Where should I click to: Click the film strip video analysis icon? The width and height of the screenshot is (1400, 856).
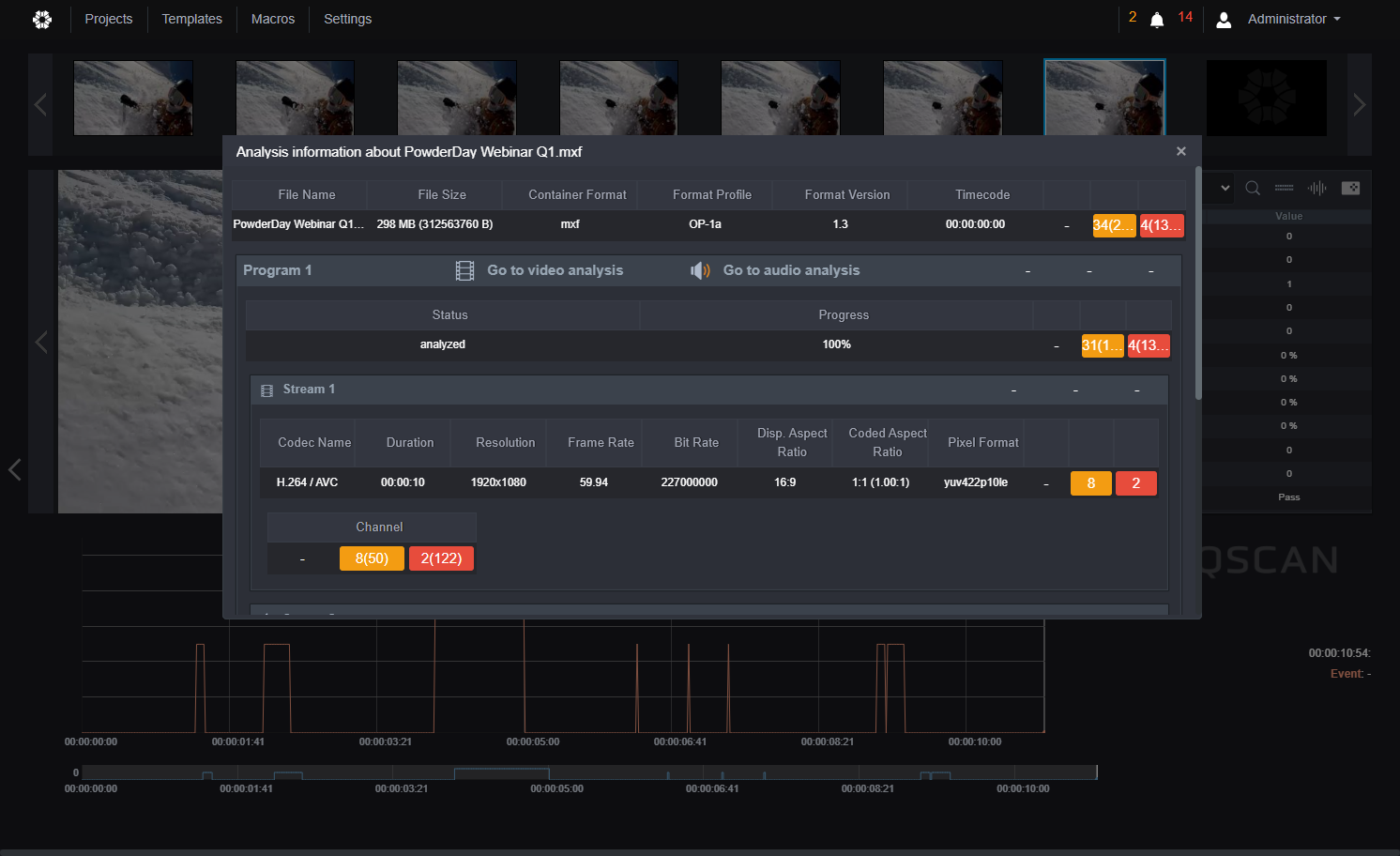(464, 270)
